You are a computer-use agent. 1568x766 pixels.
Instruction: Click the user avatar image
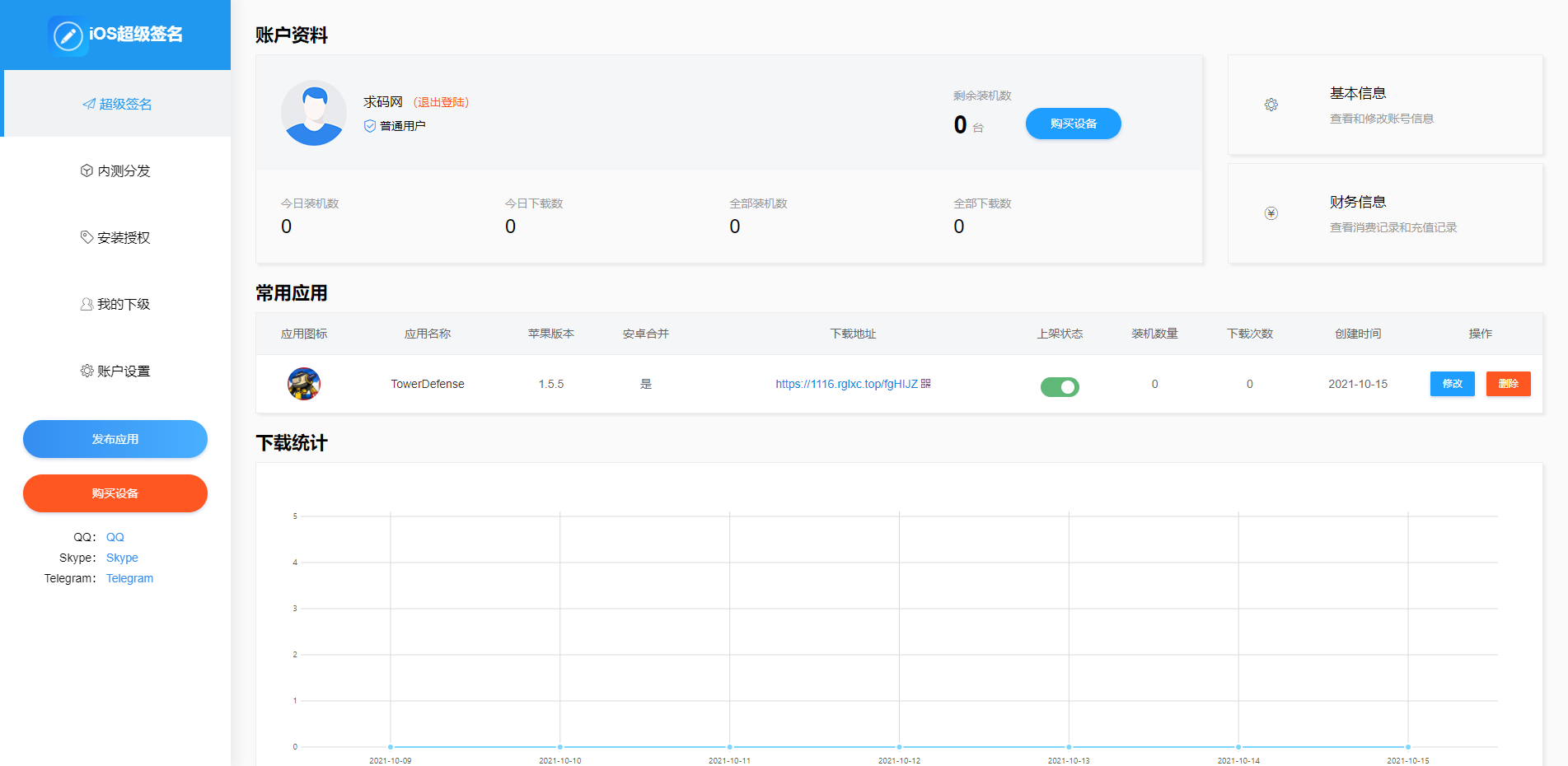coord(314,113)
